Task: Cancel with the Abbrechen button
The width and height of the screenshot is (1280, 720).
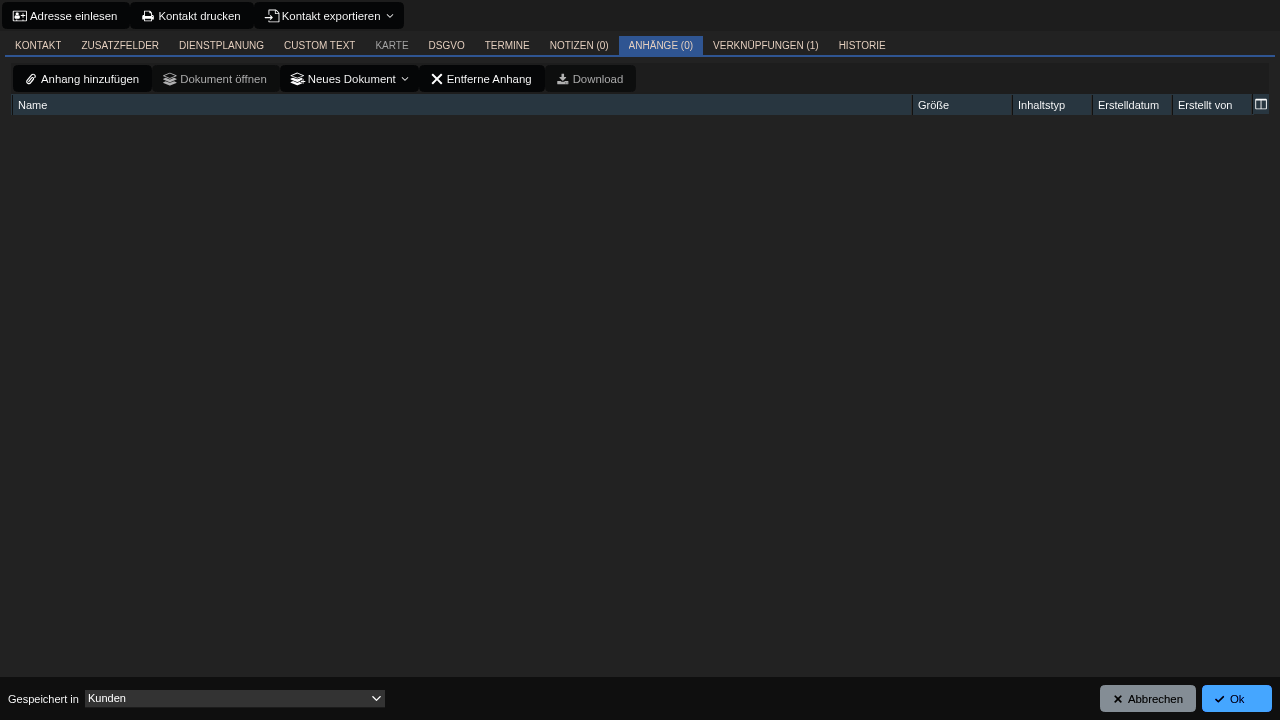Action: coord(1148,699)
